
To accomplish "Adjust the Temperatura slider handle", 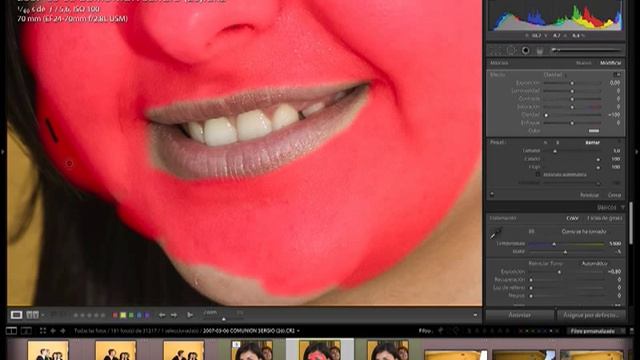I will (554, 244).
